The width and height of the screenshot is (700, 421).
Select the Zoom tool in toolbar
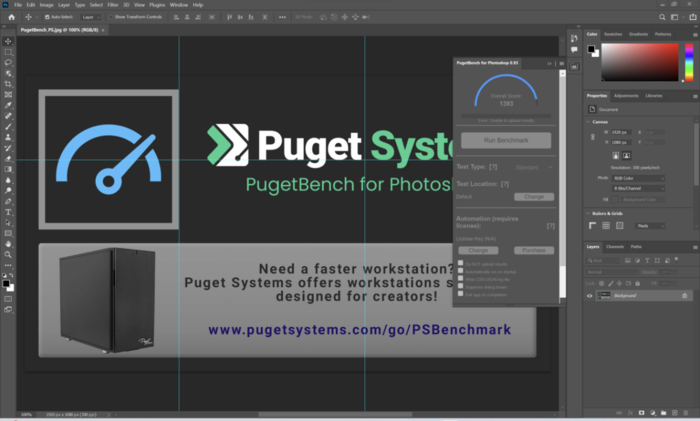coord(8,254)
